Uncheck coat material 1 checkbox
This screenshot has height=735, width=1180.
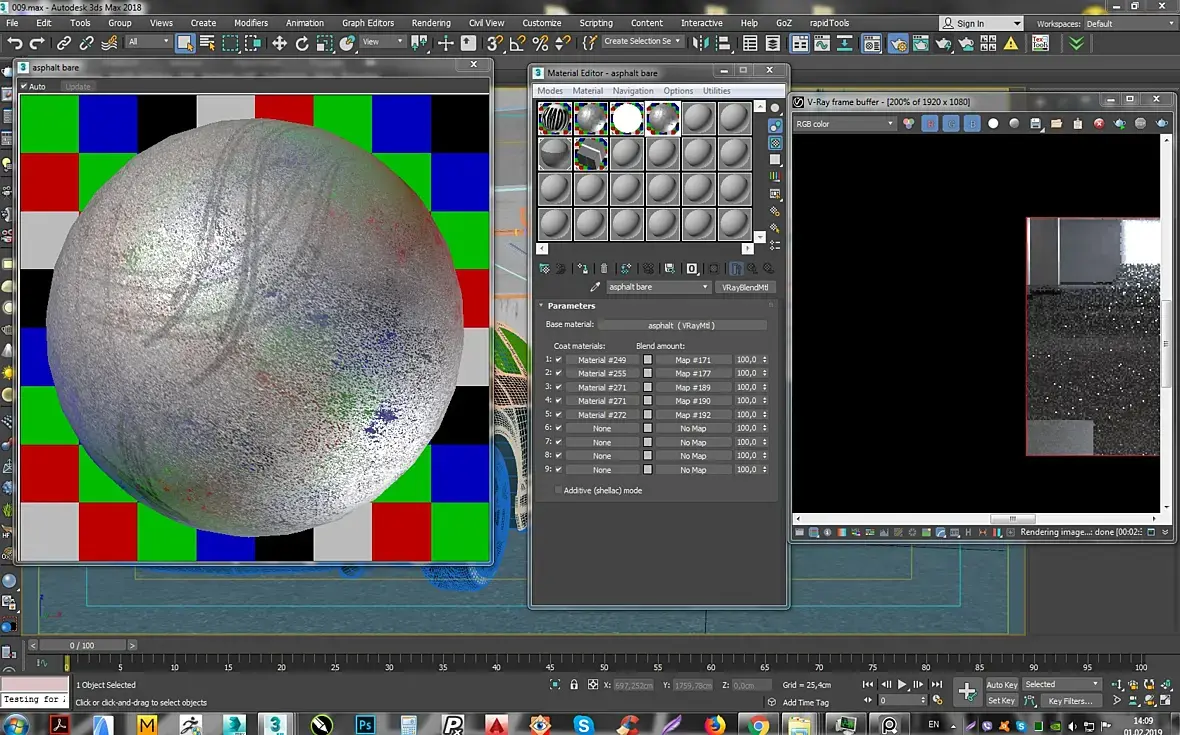pyautogui.click(x=559, y=360)
